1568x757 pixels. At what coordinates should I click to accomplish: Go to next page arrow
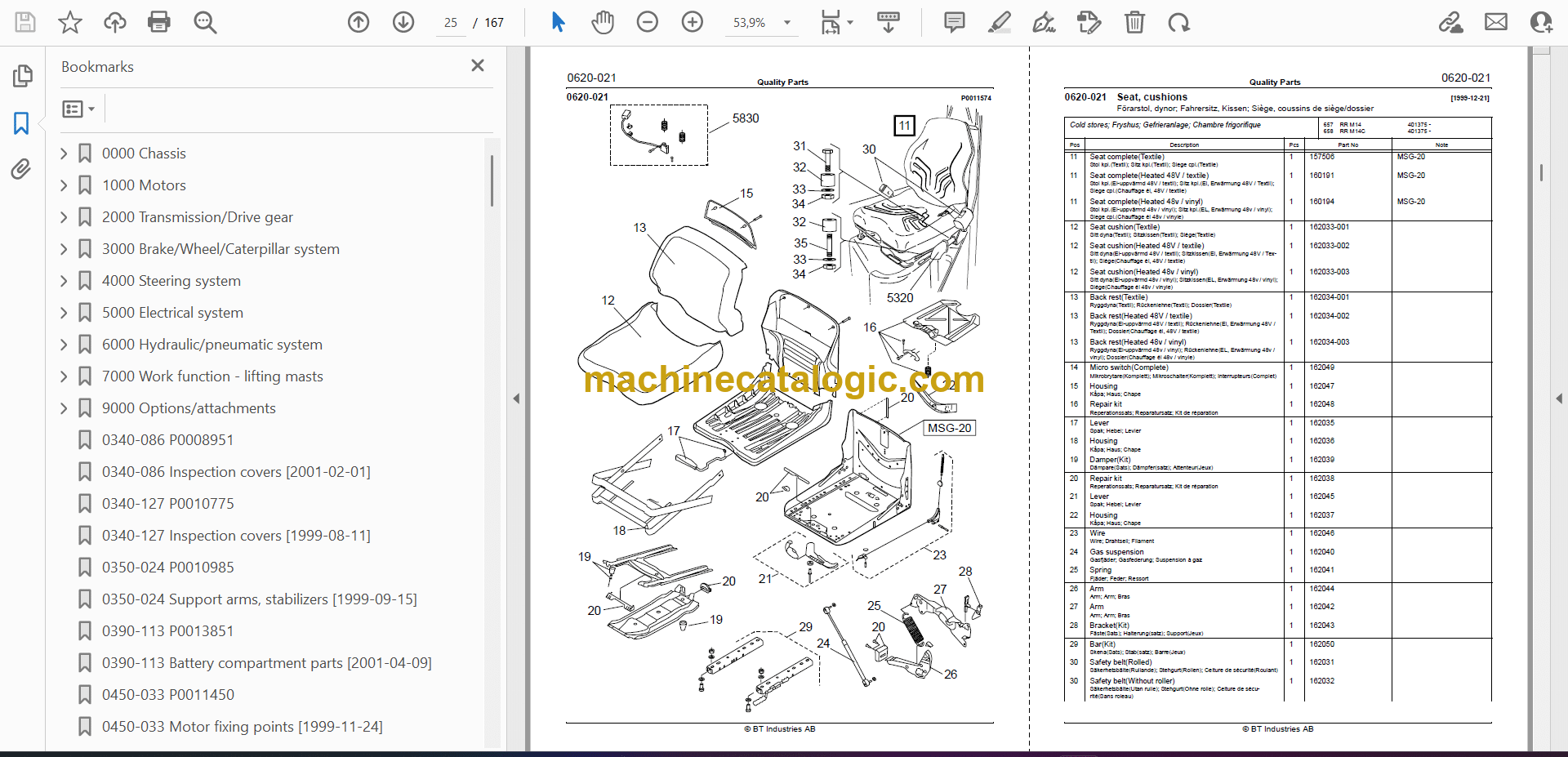point(403,22)
